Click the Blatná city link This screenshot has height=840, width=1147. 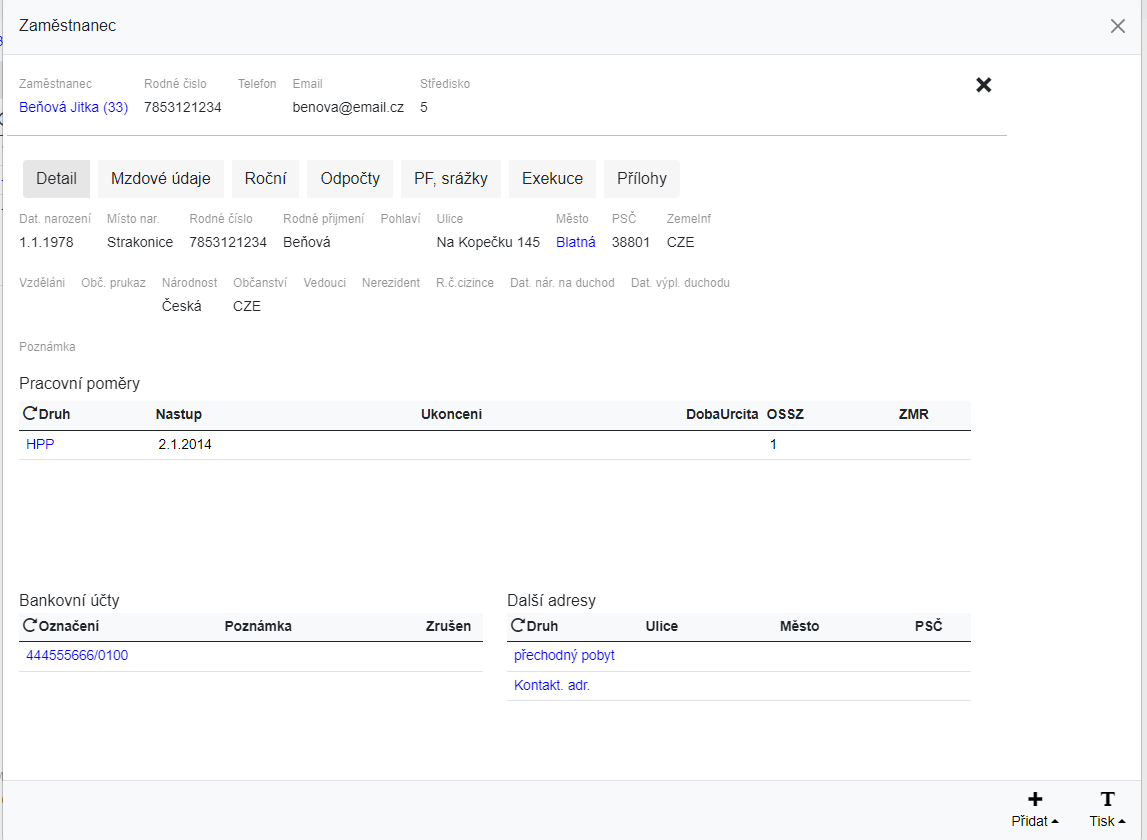pyautogui.click(x=575, y=242)
